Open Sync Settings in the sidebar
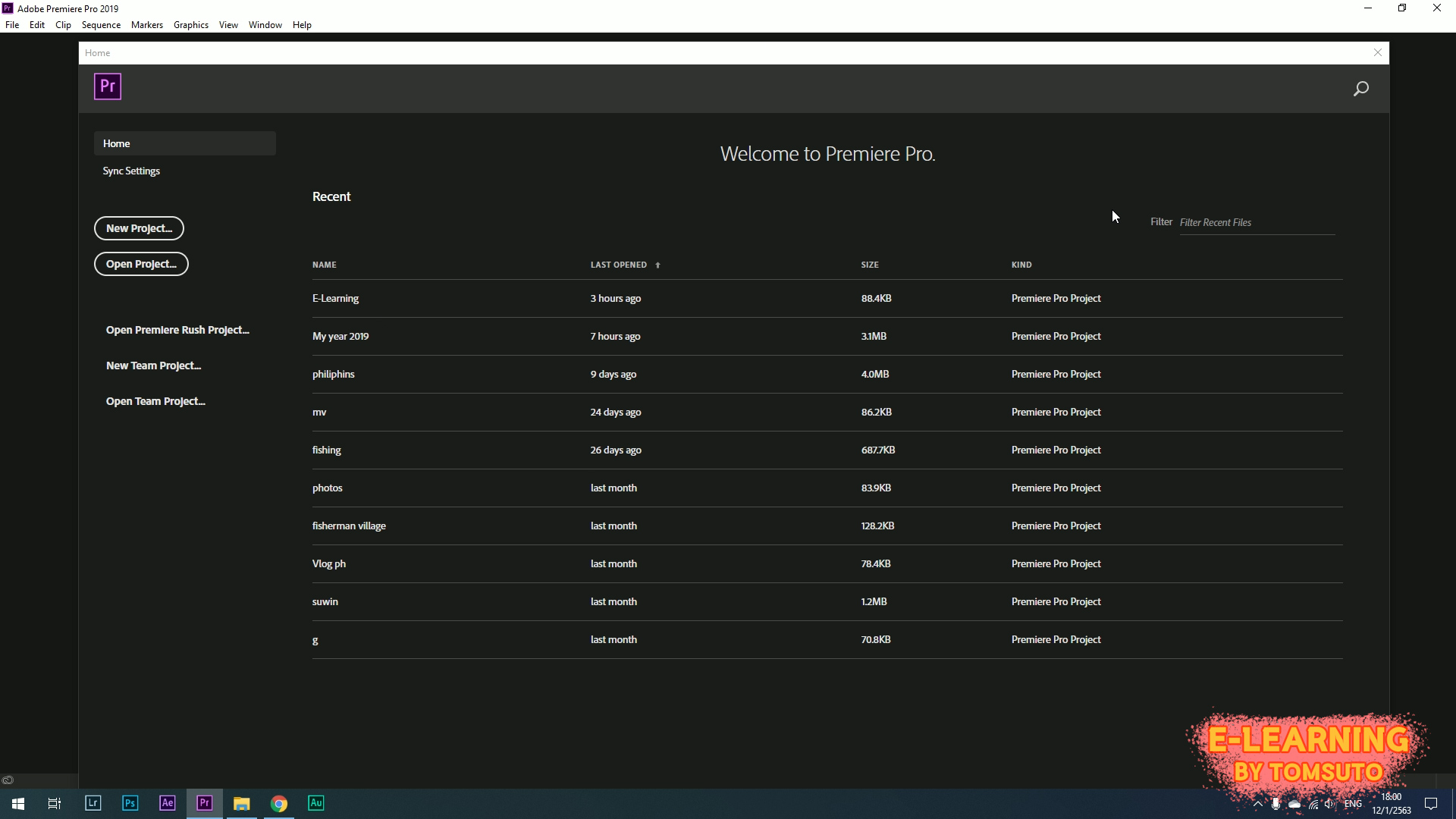 coord(131,171)
